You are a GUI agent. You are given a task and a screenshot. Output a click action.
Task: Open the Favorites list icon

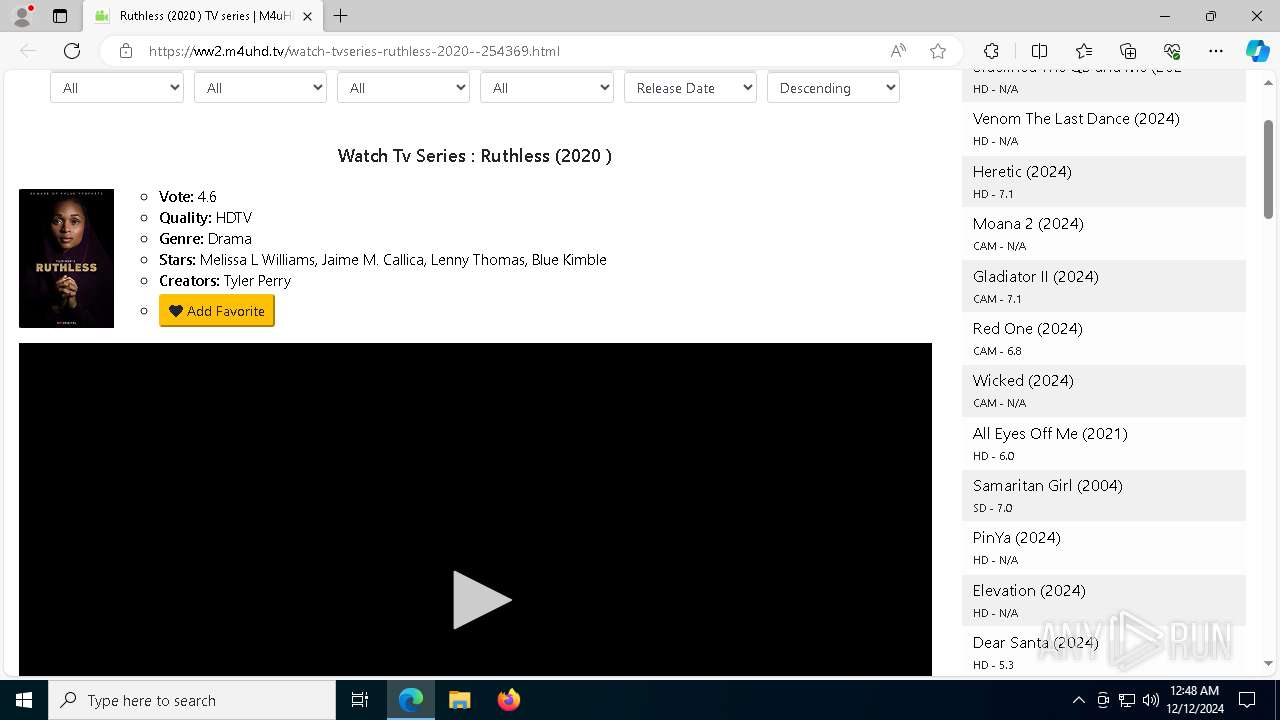click(x=1084, y=51)
